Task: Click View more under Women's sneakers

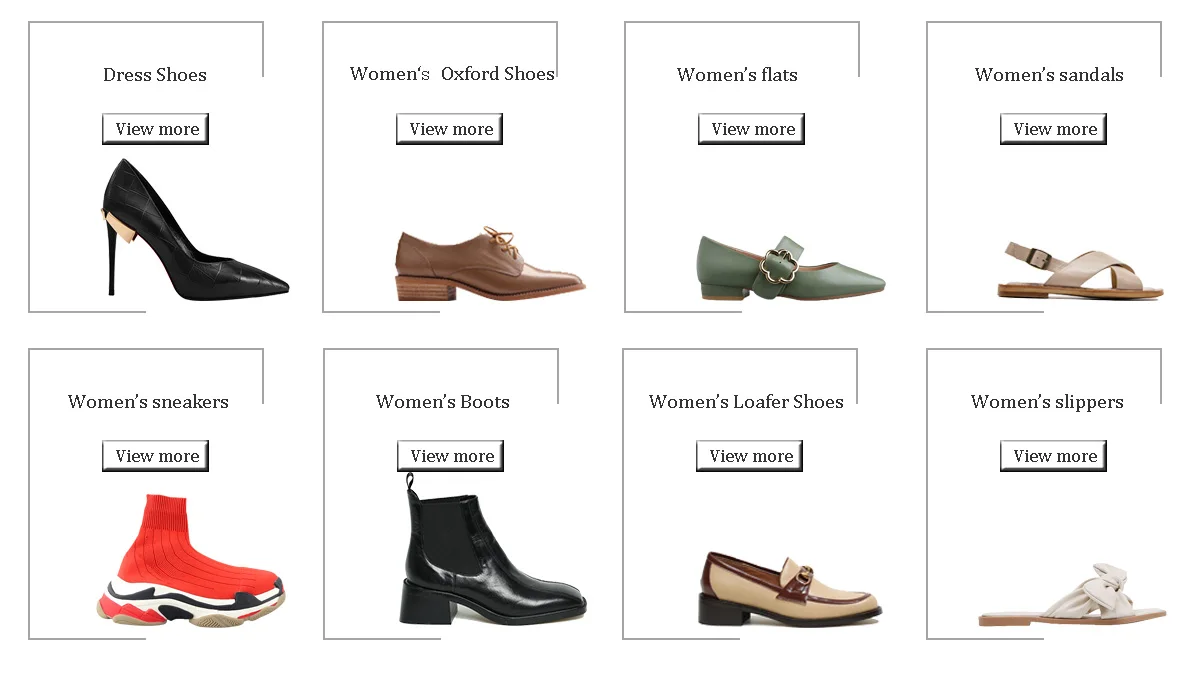Action: pos(156,456)
